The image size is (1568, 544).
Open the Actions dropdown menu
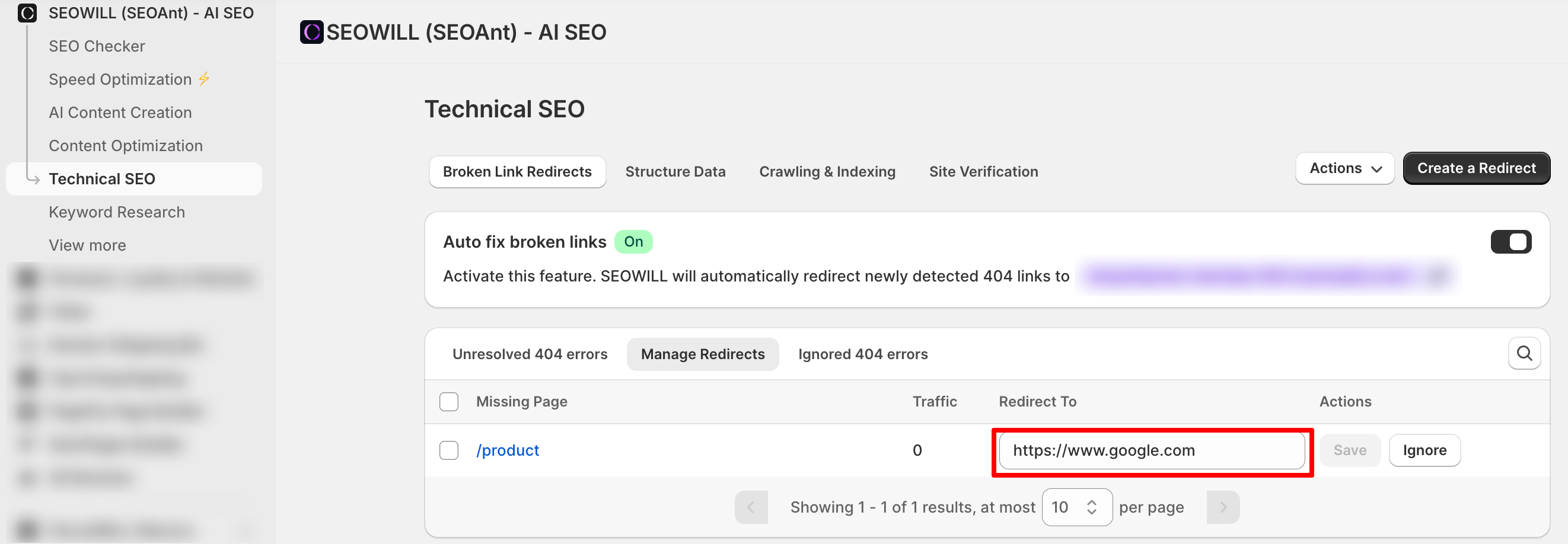coord(1344,168)
